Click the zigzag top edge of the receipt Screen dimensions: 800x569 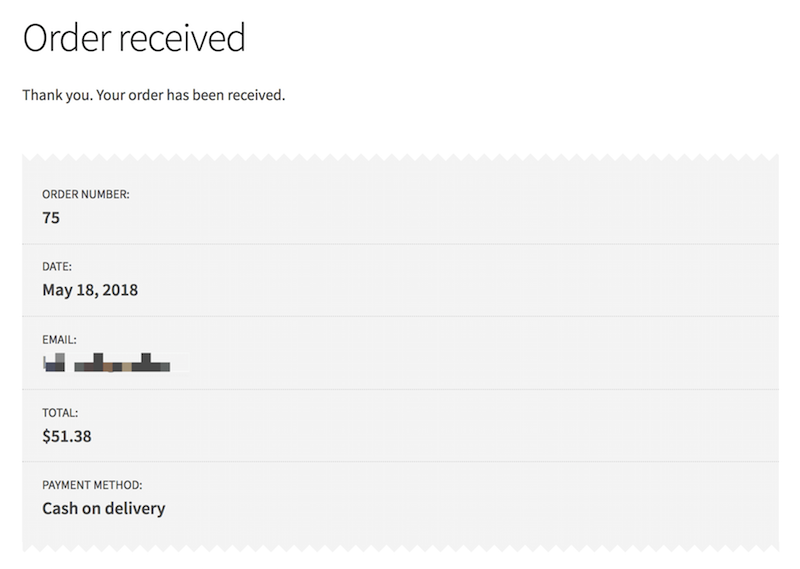tap(400, 158)
